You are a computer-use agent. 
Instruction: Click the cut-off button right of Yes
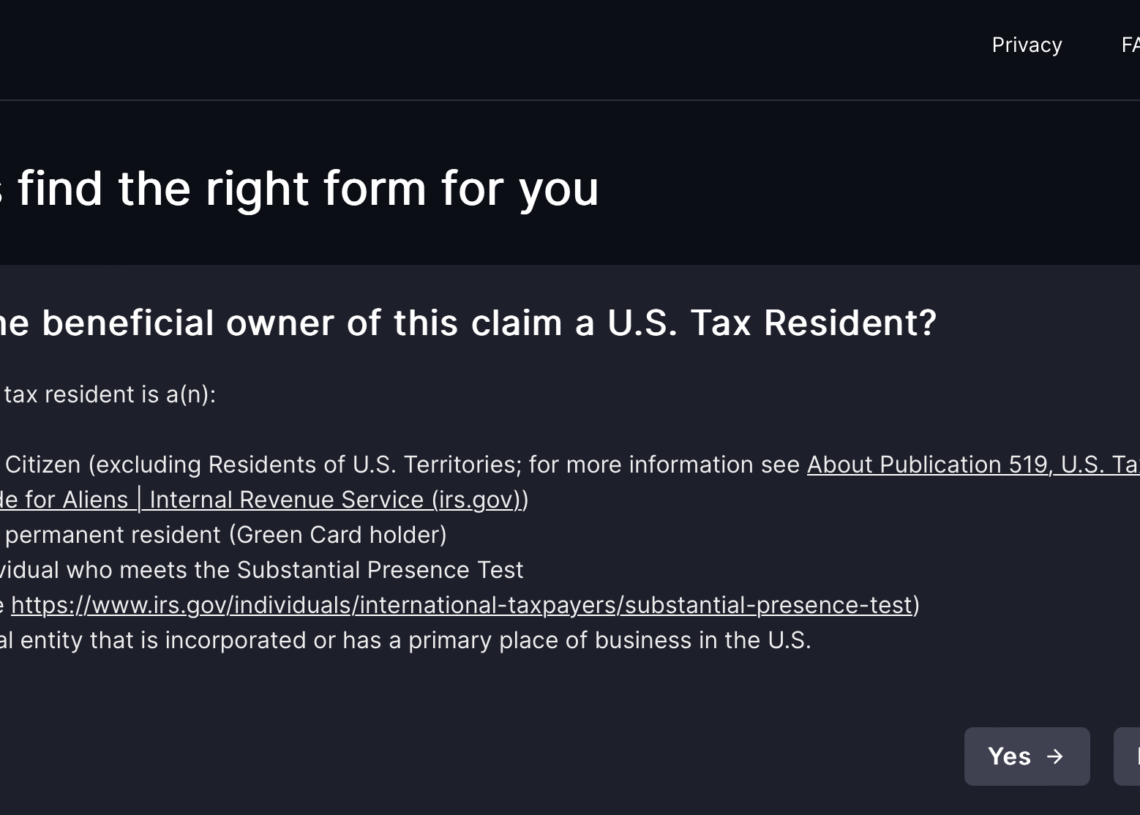click(1128, 756)
